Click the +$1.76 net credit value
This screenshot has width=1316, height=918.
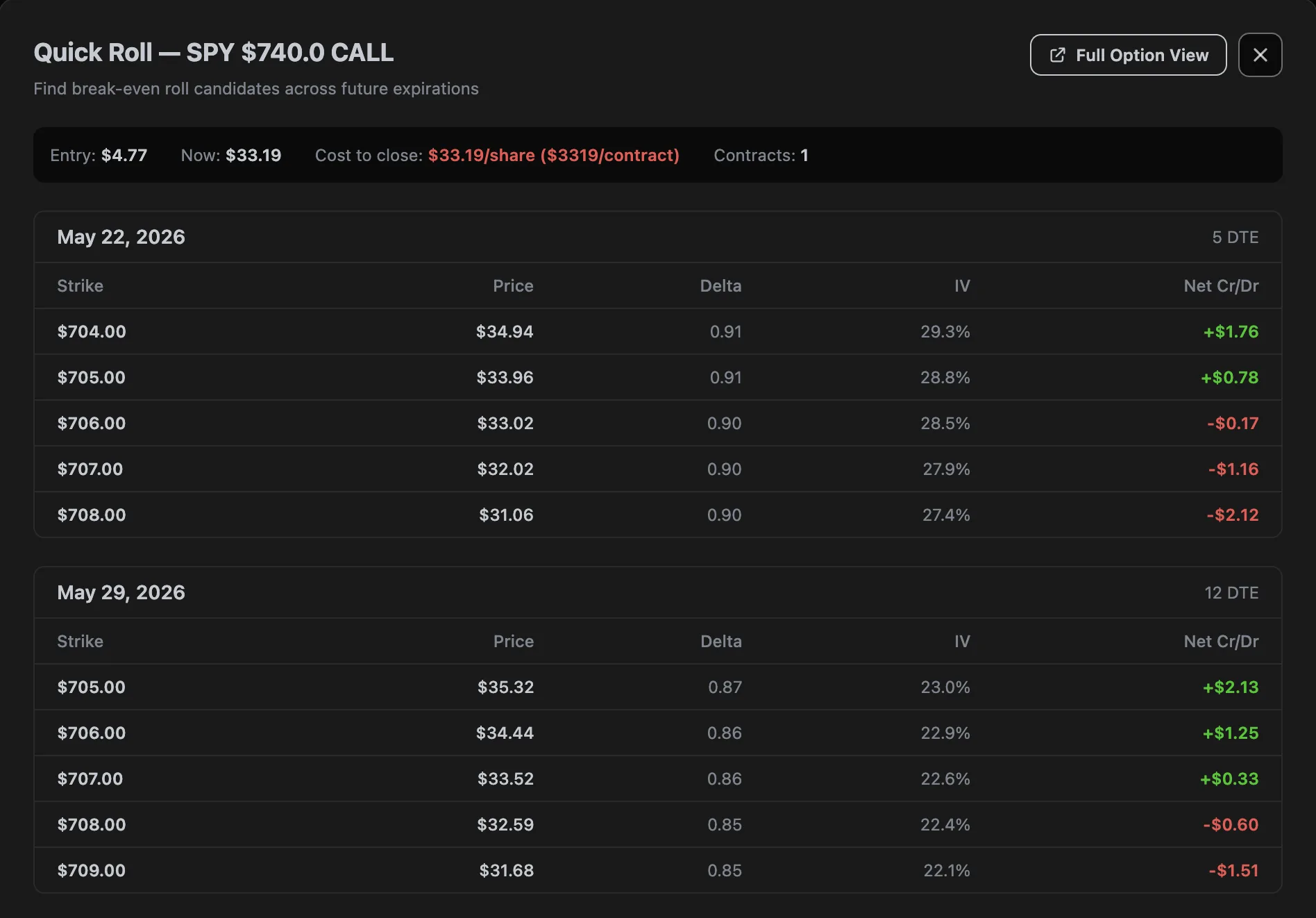click(x=1231, y=331)
